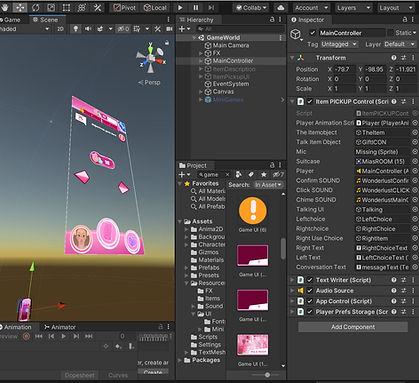Clear the Project search field

(x=227, y=174)
